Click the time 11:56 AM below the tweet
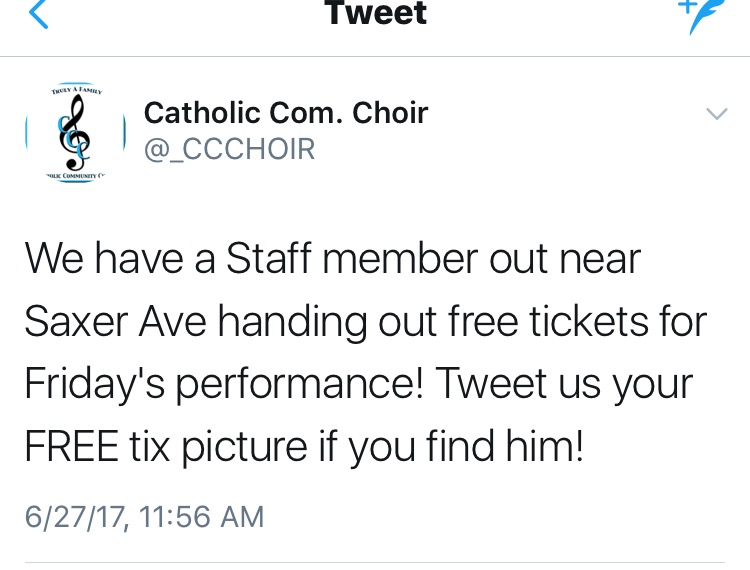 203,516
